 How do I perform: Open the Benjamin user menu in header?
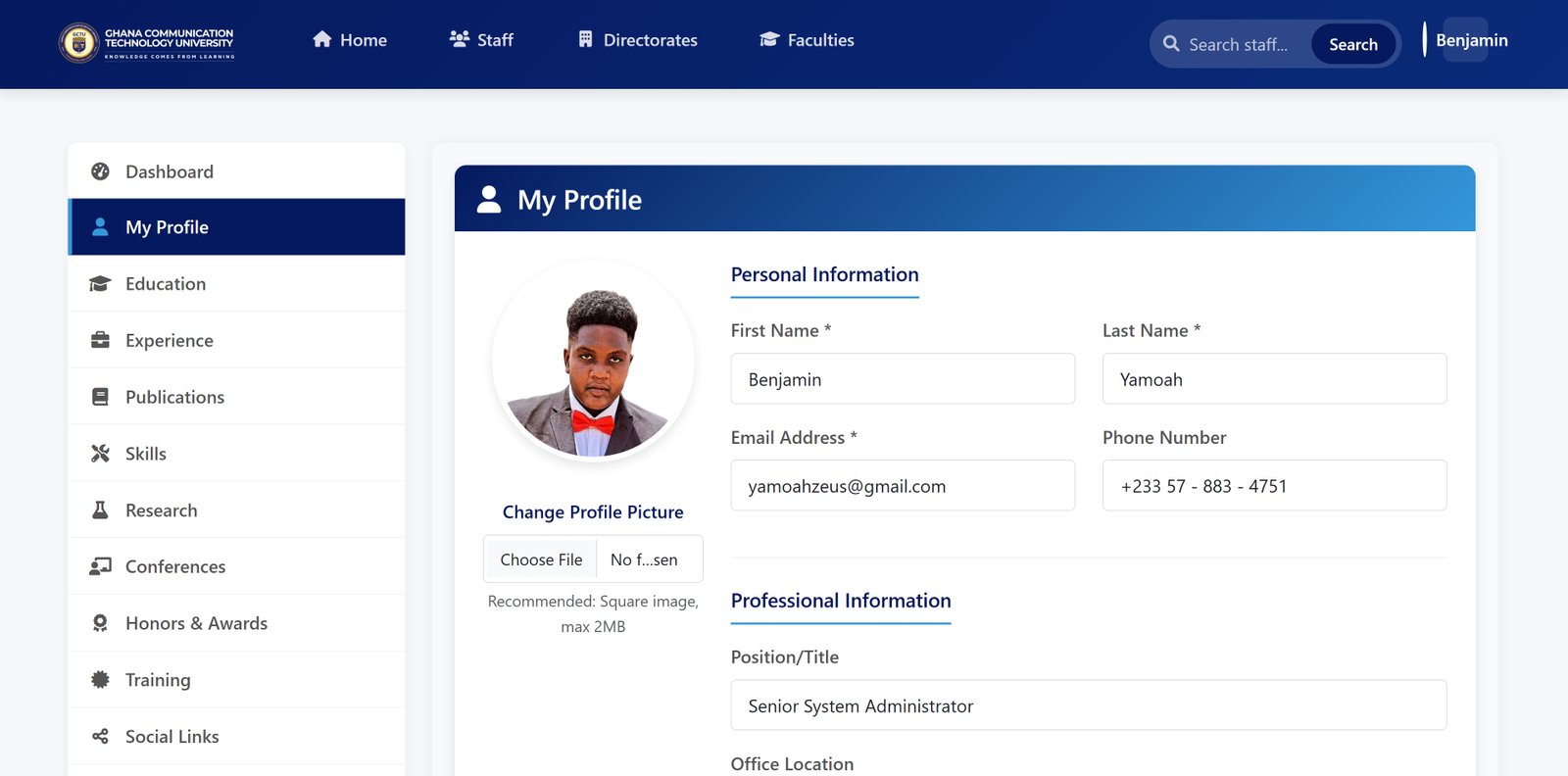pyautogui.click(x=1470, y=40)
